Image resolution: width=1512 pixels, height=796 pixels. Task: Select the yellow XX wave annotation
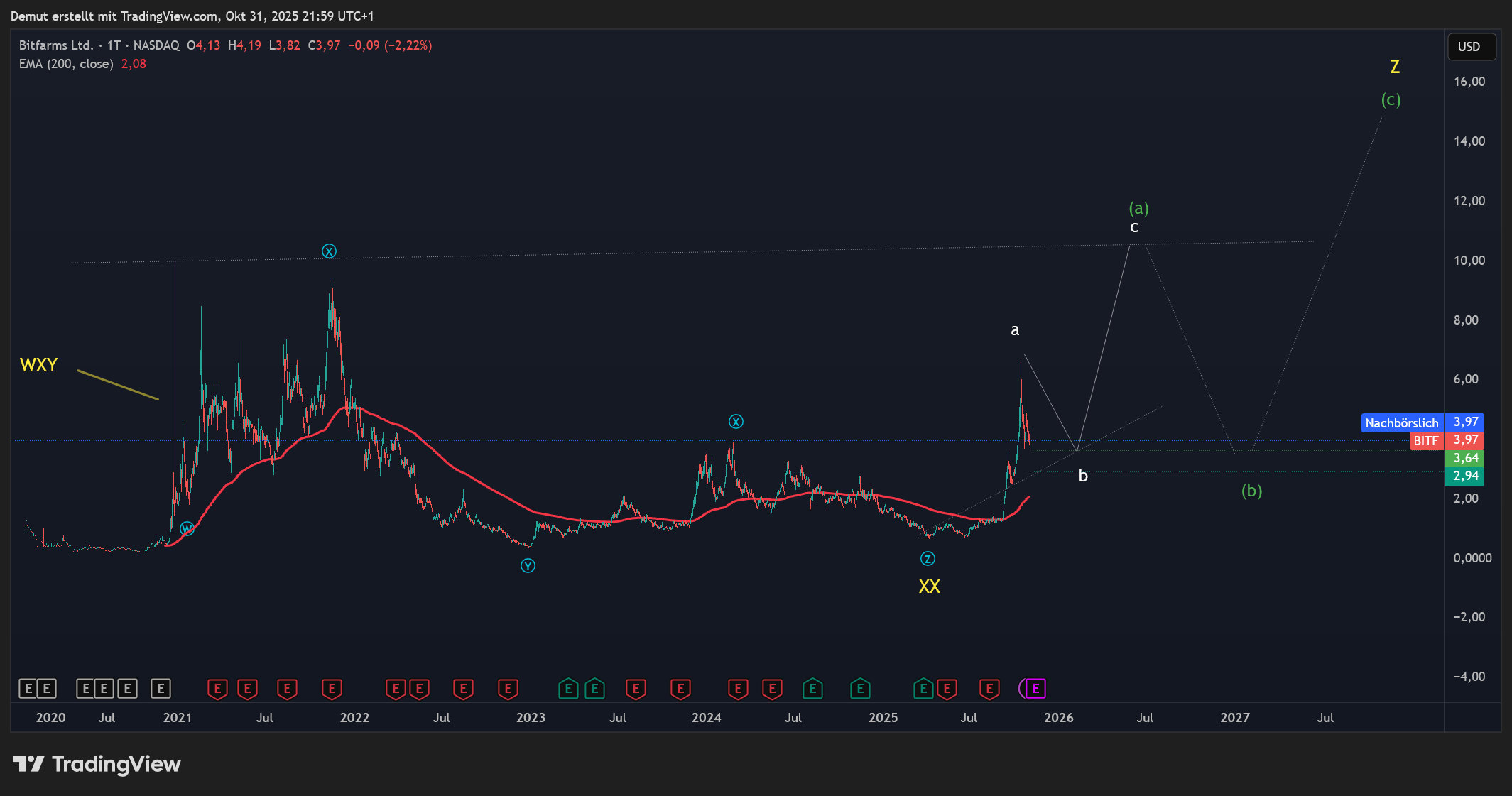tap(929, 587)
